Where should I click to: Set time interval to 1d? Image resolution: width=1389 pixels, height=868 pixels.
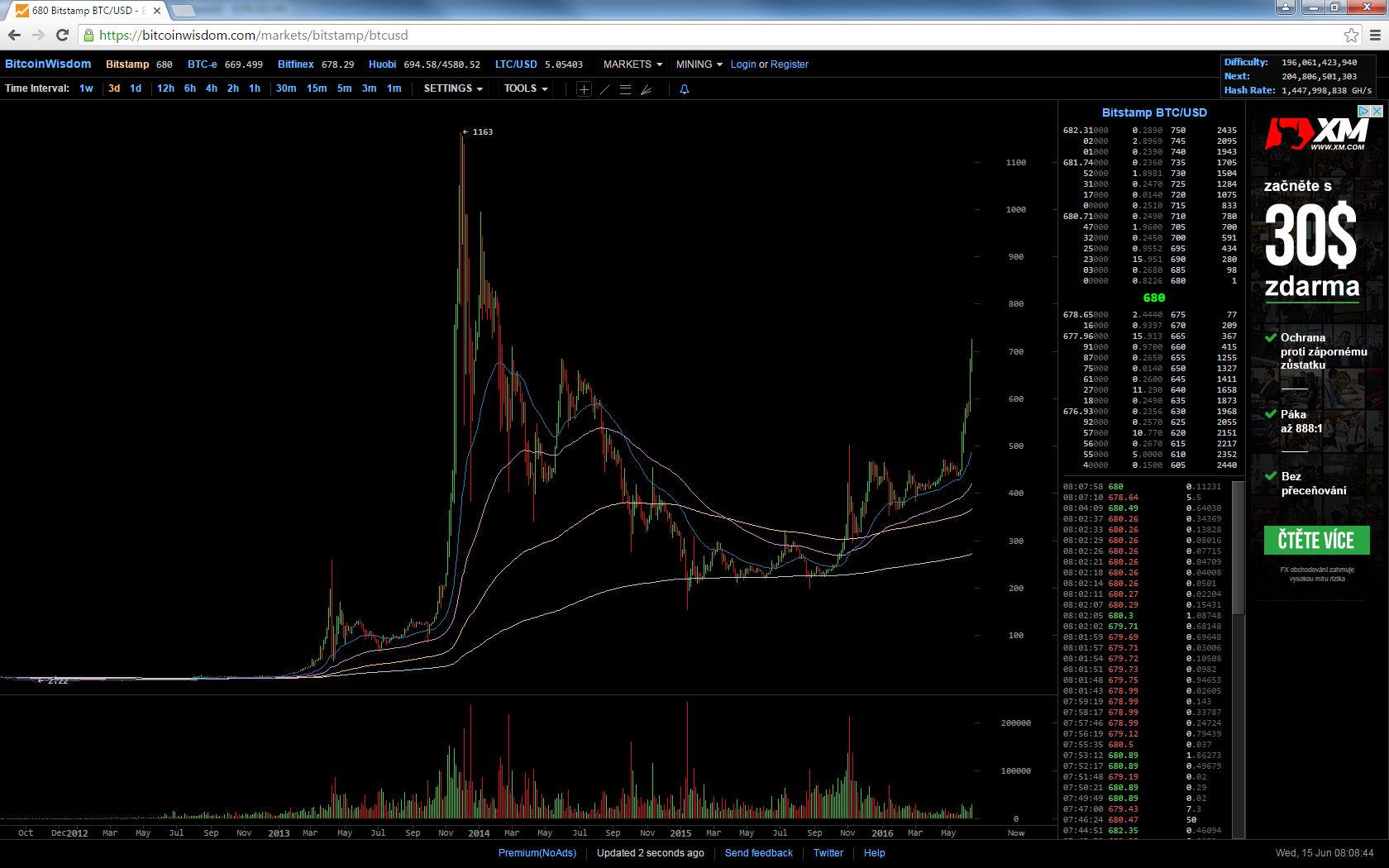(x=136, y=88)
